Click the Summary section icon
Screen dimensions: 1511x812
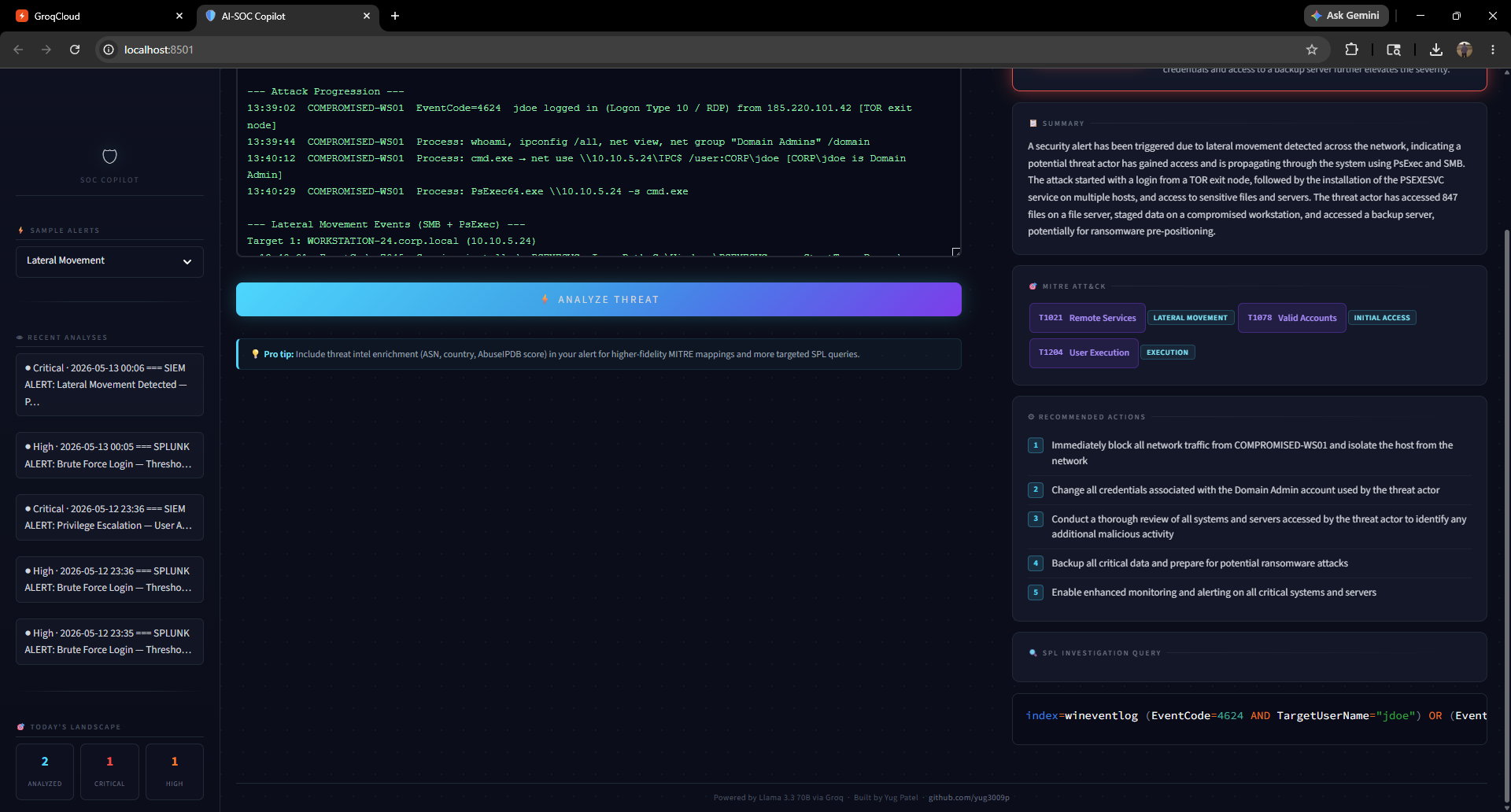click(x=1033, y=124)
